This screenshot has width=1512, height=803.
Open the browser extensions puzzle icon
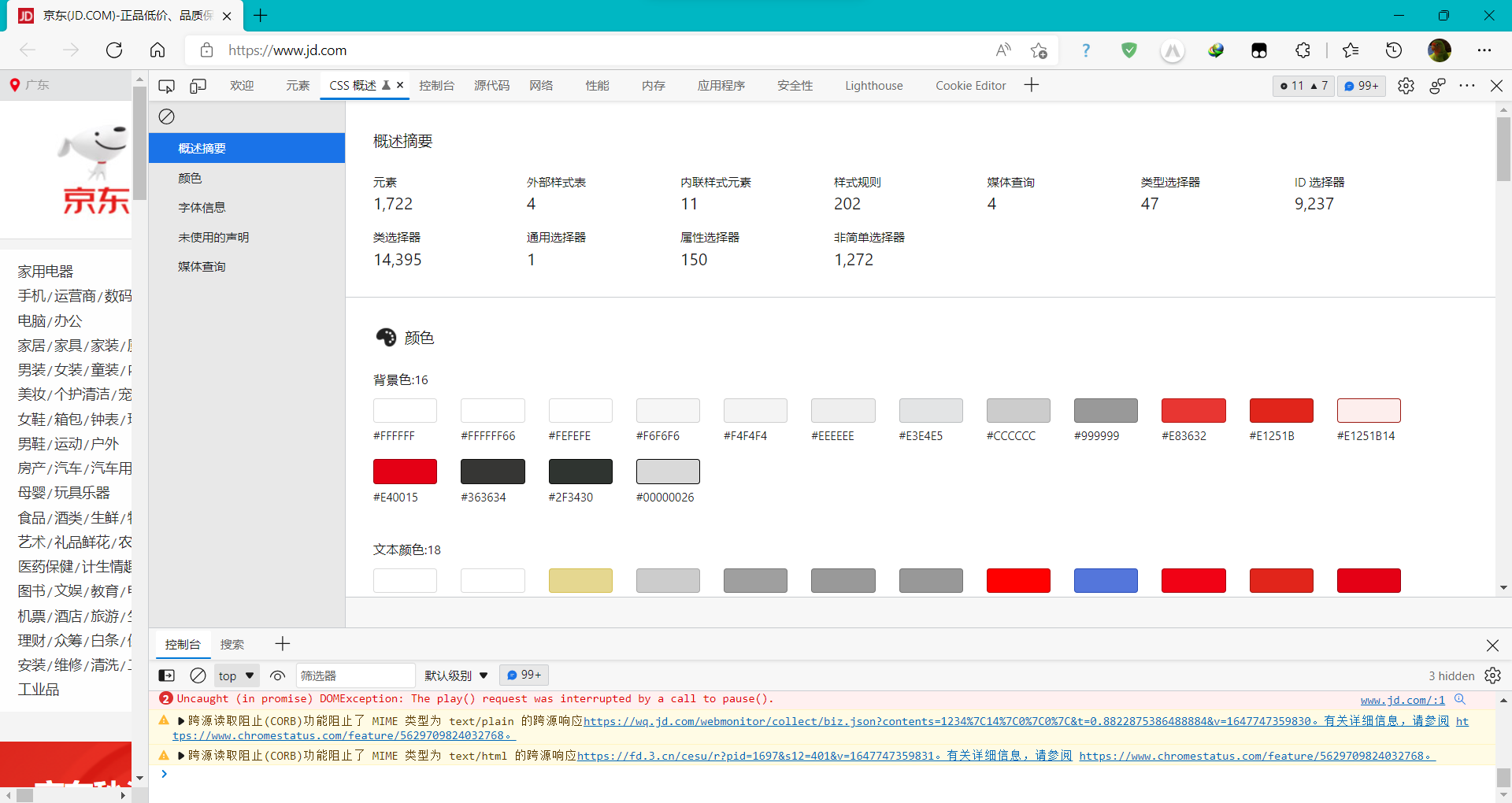click(x=1303, y=50)
